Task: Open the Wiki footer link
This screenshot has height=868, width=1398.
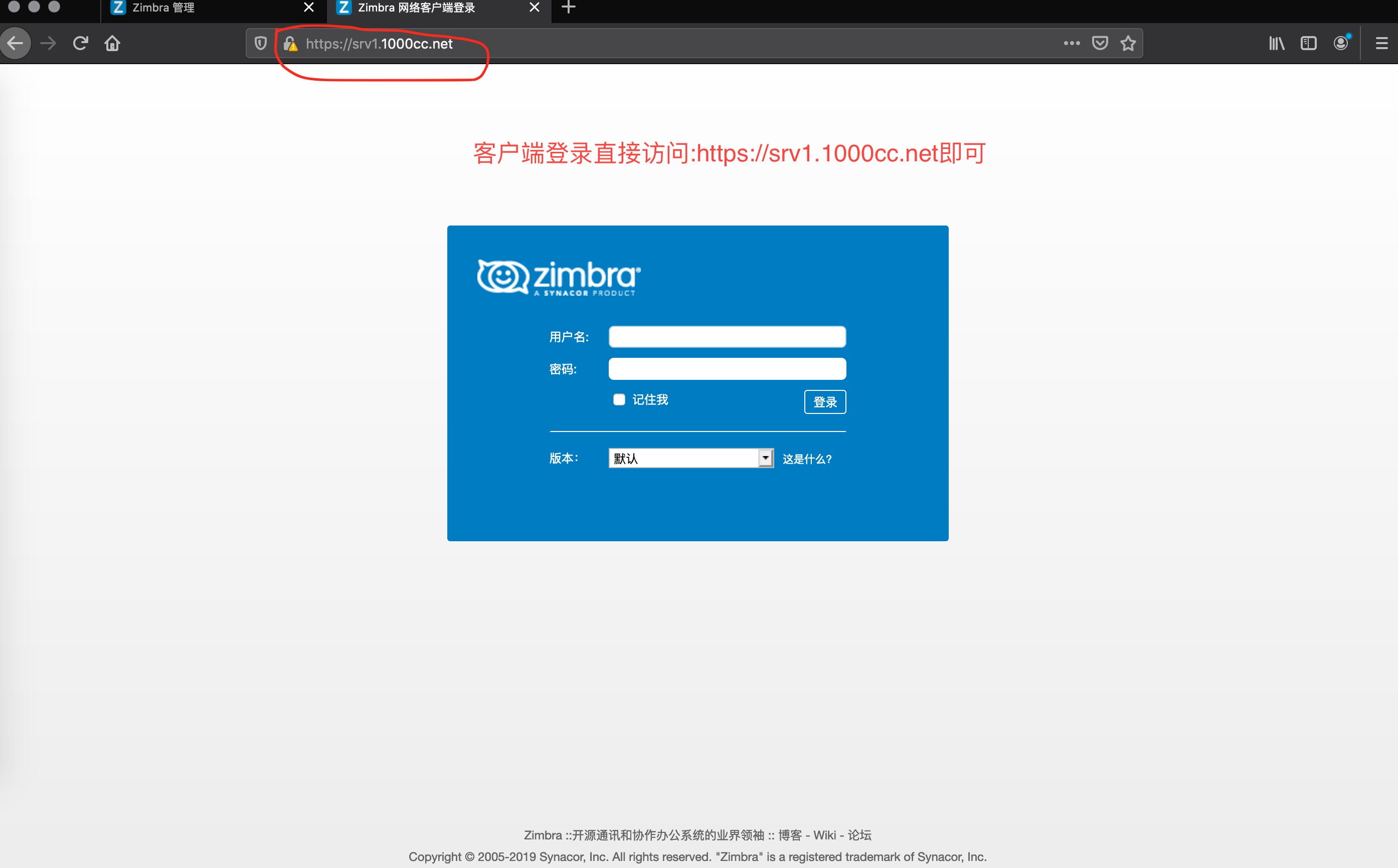Action: coord(825,835)
